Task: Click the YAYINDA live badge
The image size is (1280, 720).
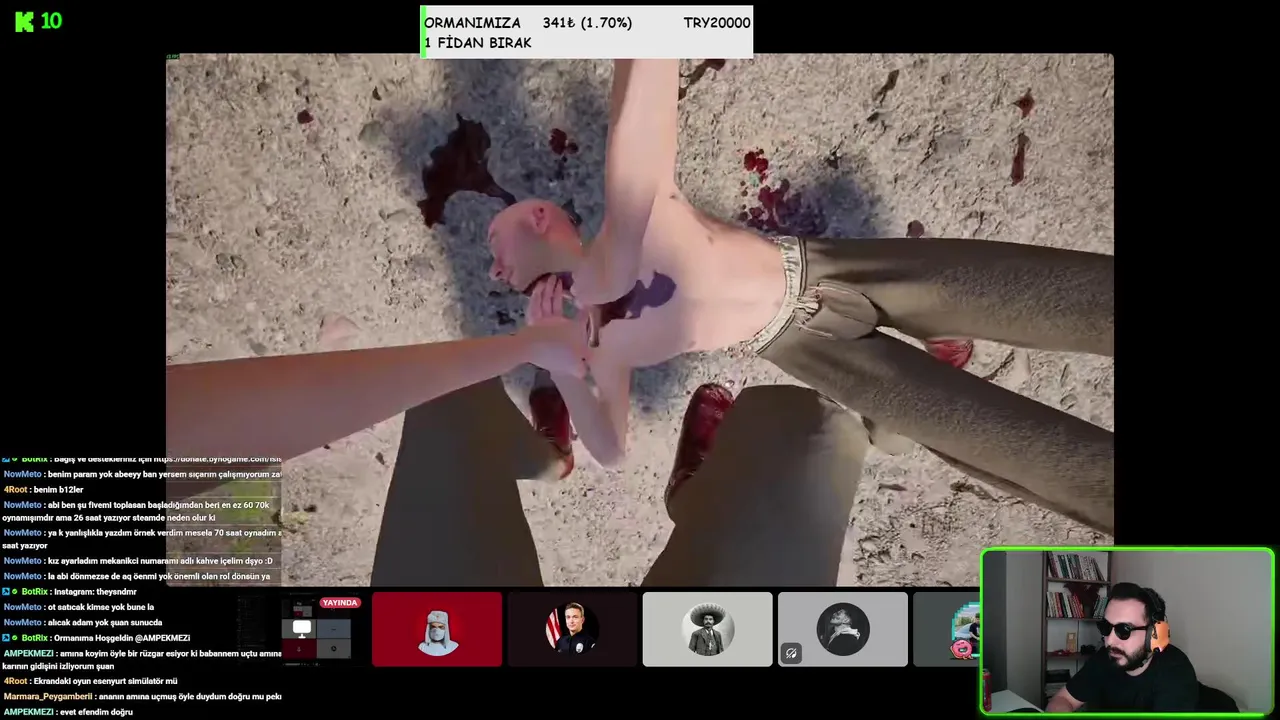Action: [340, 603]
